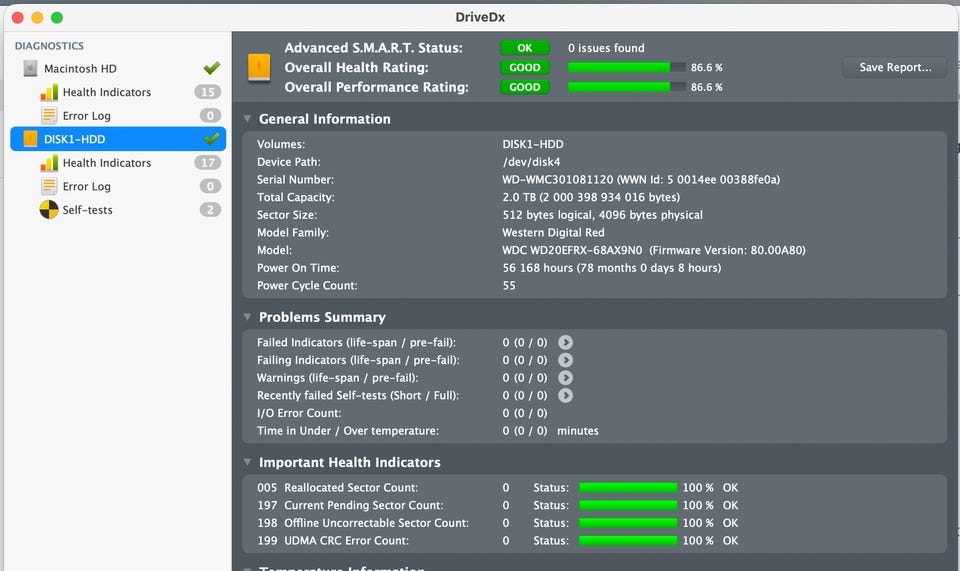Click Total Capacity 2.0 TB value
The height and width of the screenshot is (571, 960).
591,197
